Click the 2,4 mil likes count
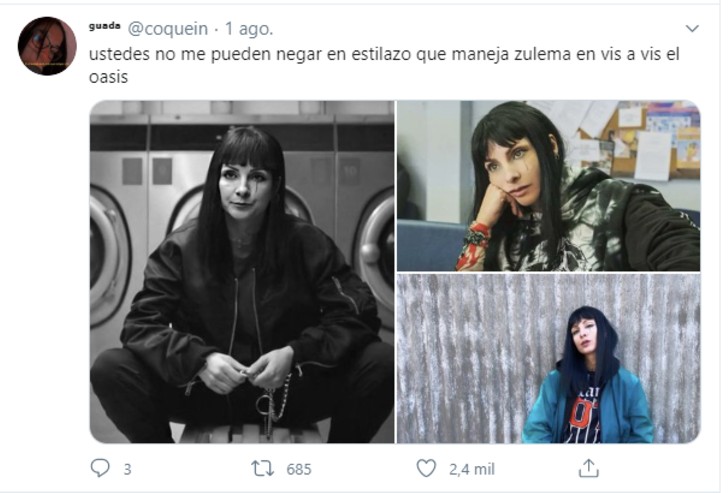 coord(471,469)
